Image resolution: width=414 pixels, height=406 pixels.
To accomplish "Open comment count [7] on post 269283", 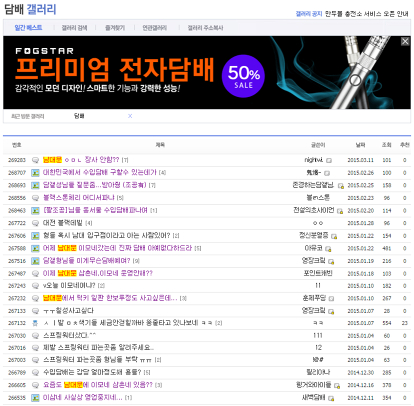I will [125, 160].
